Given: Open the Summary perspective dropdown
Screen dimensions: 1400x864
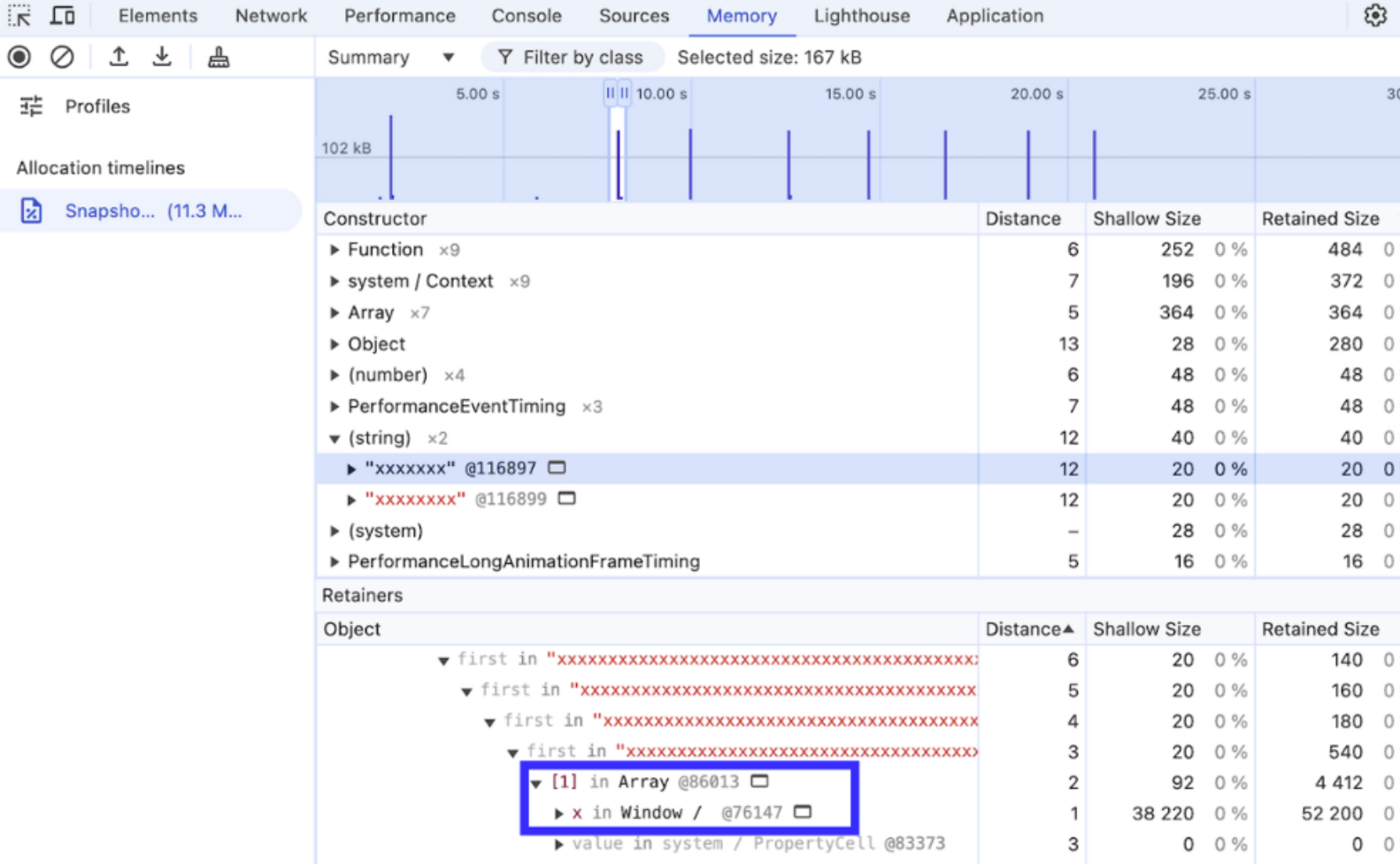Looking at the screenshot, I should pos(390,58).
